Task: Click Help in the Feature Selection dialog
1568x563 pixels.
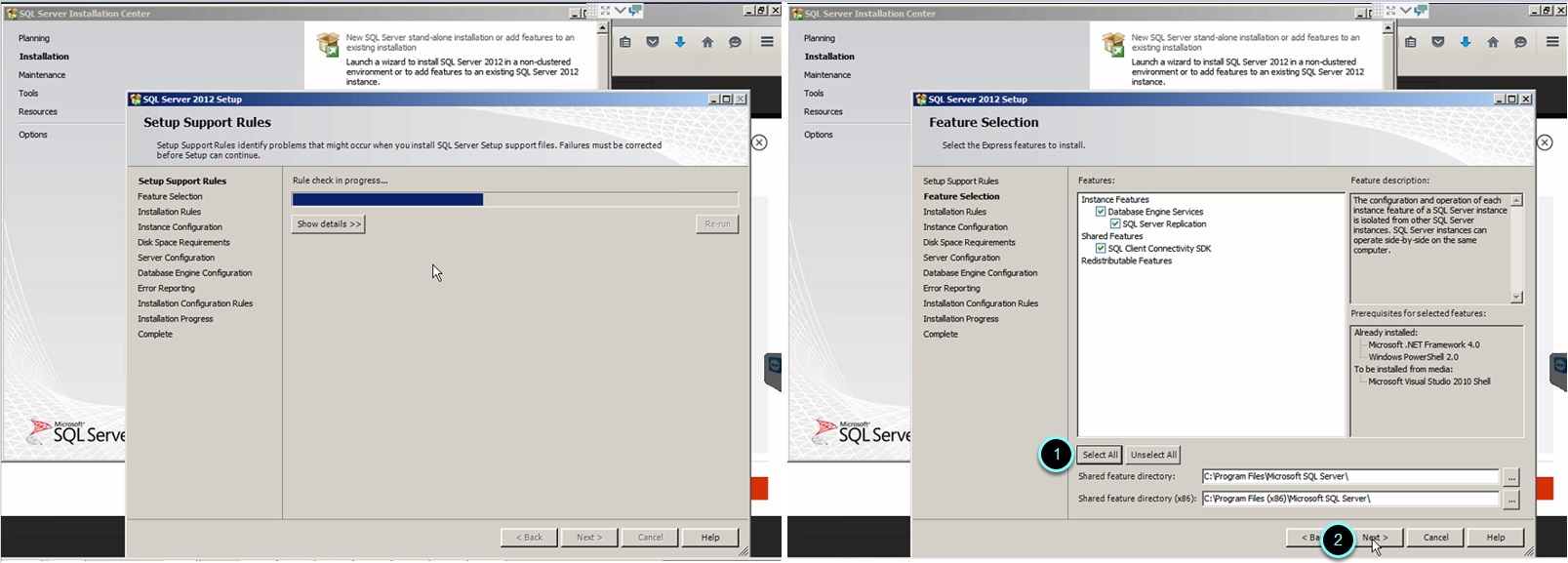Action: 1496,538
